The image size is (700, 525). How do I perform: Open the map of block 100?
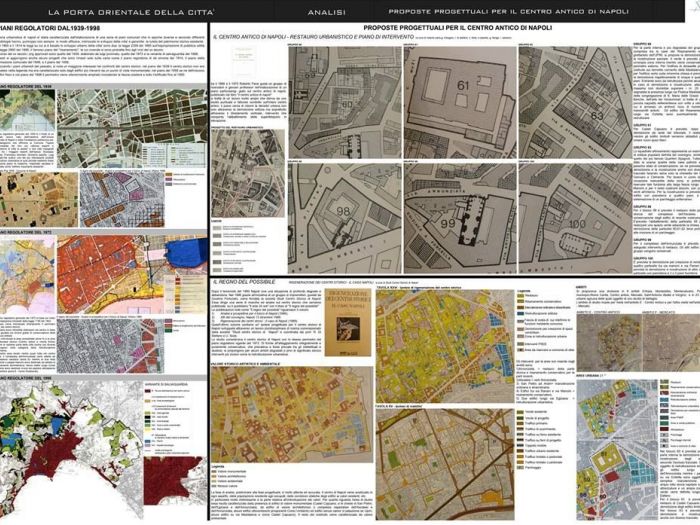575,218
